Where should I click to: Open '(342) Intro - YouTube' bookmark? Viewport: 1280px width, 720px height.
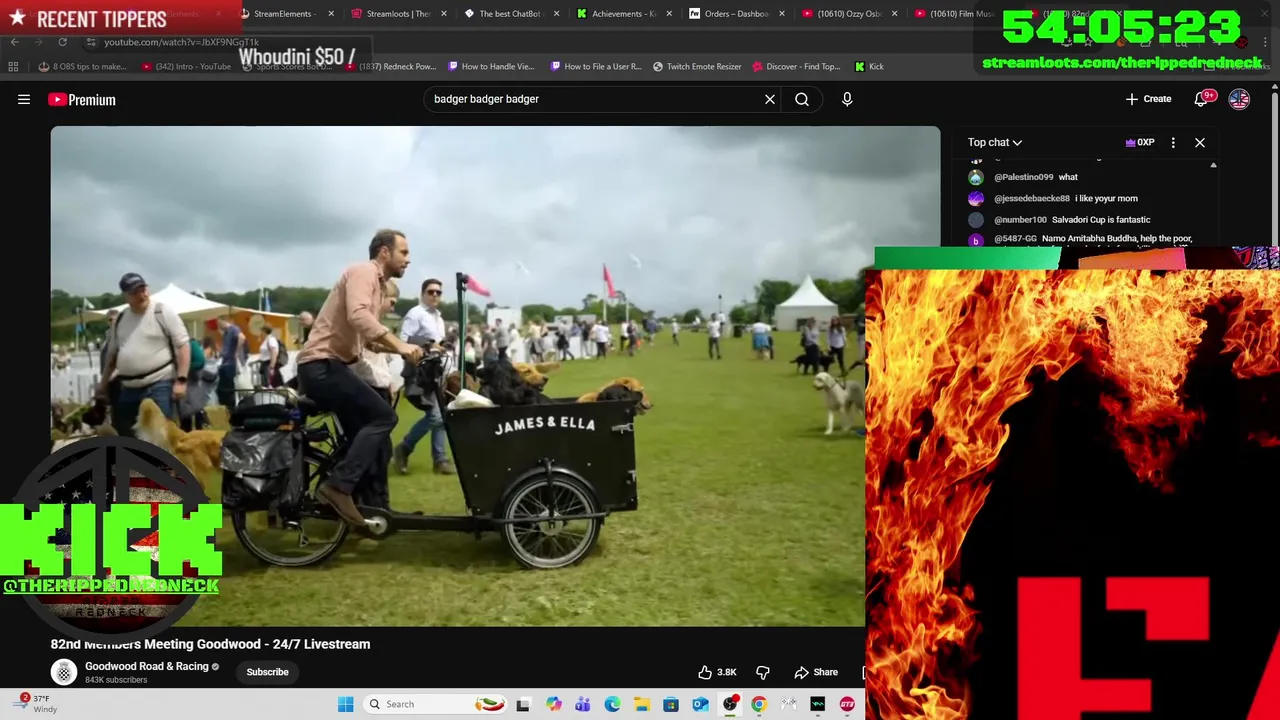coord(186,67)
